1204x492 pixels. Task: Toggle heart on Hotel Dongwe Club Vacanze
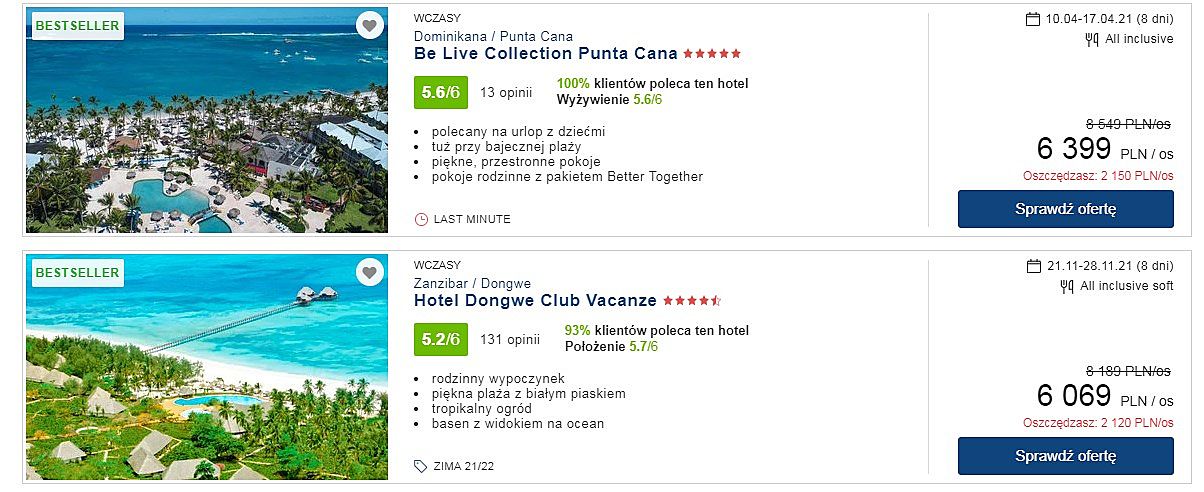pyautogui.click(x=370, y=272)
